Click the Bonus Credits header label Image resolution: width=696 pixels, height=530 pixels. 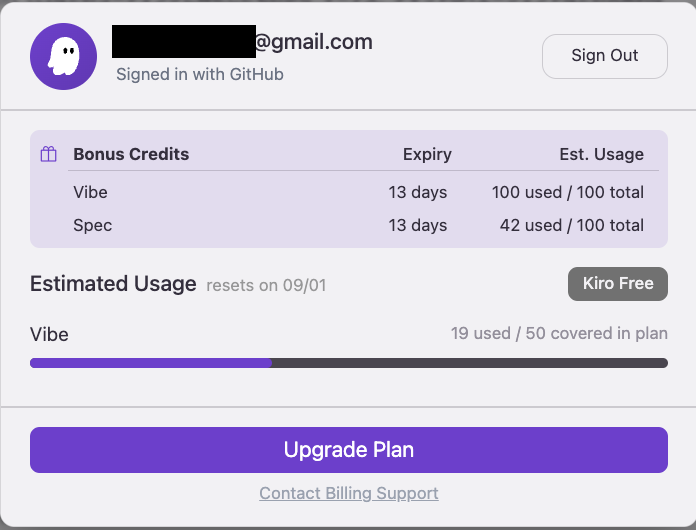pyautogui.click(x=131, y=154)
